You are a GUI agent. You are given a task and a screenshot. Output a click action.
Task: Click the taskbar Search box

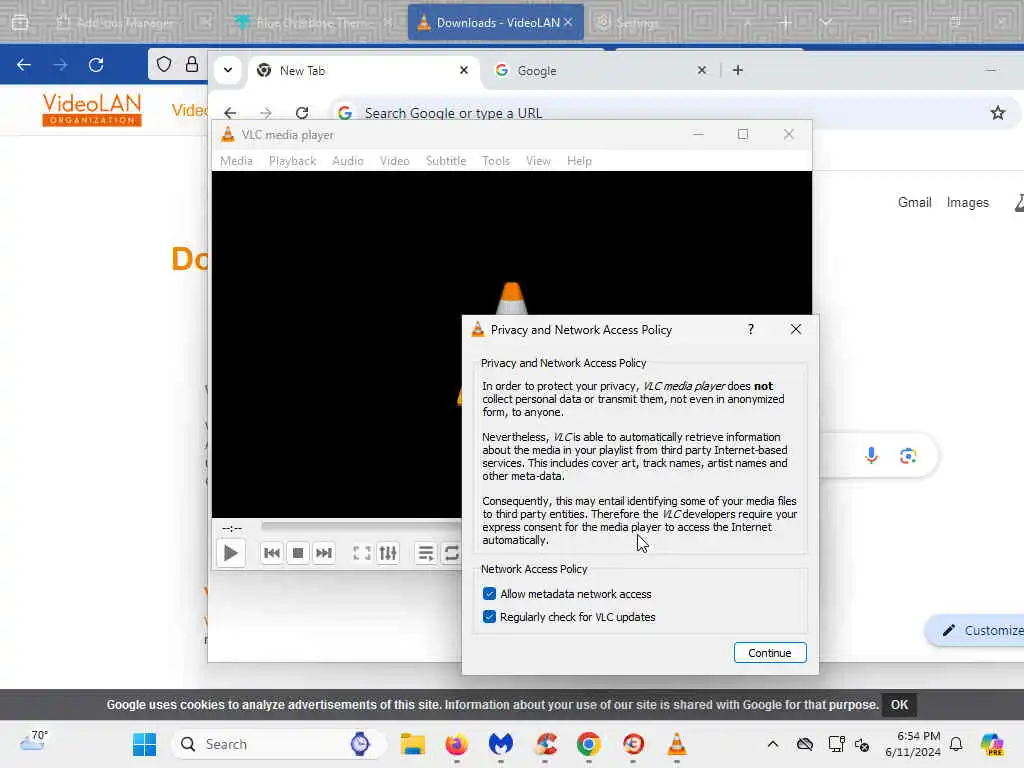tap(279, 744)
